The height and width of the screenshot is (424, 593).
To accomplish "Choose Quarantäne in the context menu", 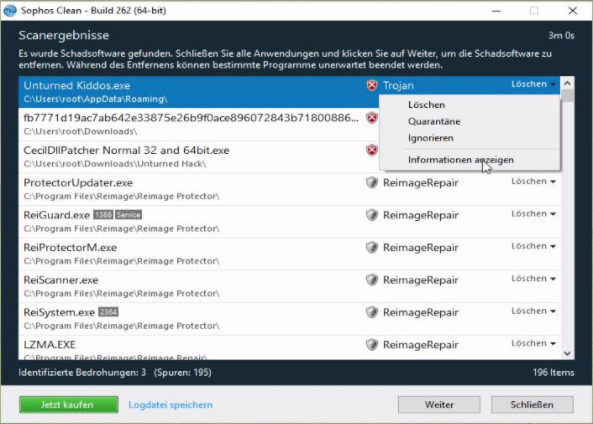I will (x=469, y=121).
